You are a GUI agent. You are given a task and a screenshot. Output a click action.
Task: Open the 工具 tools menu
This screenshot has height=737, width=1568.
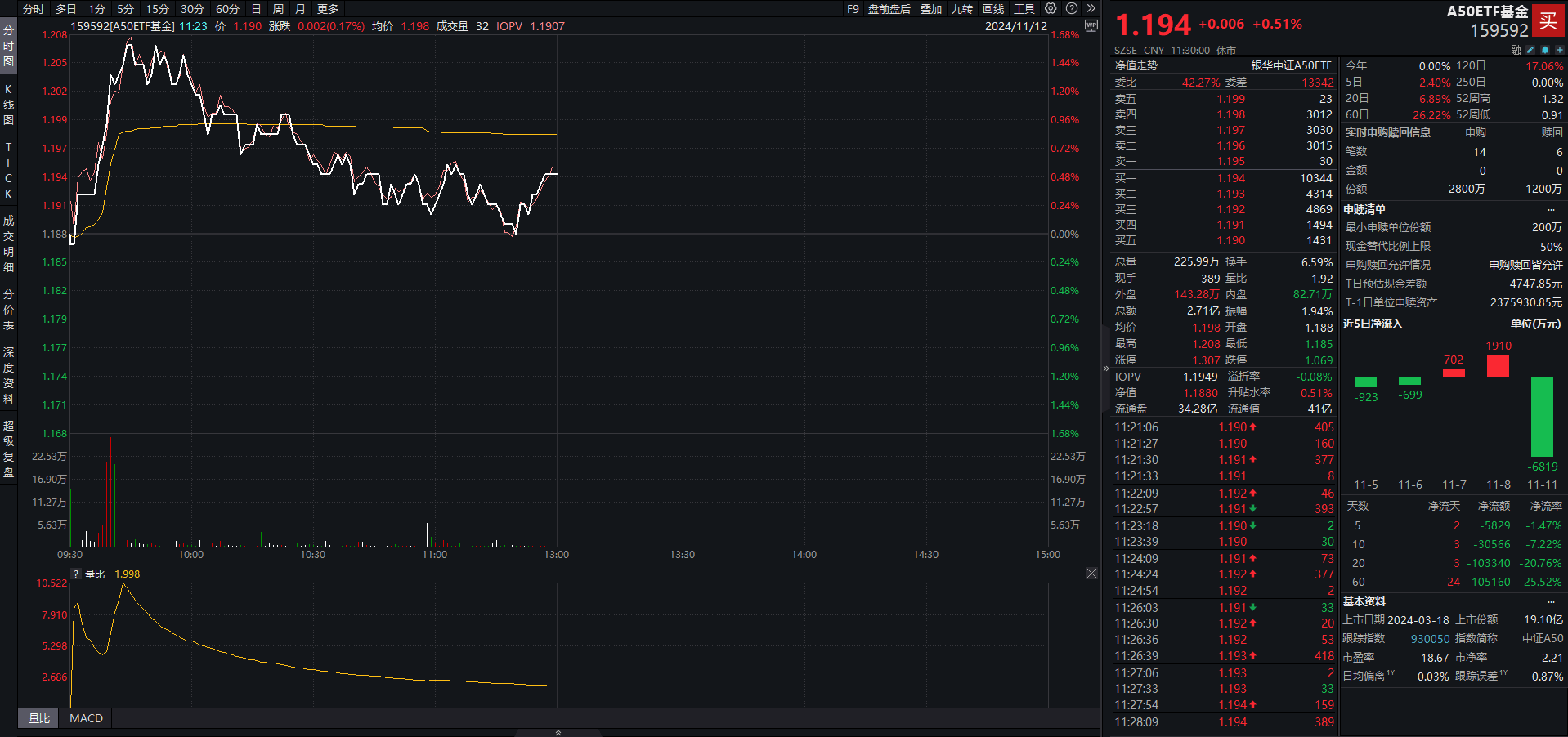point(1024,9)
